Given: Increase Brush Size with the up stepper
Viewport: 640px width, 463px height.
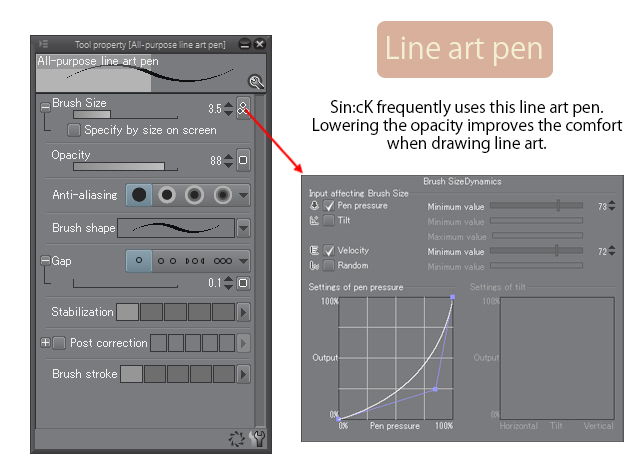Looking at the screenshot, I should tap(229, 105).
